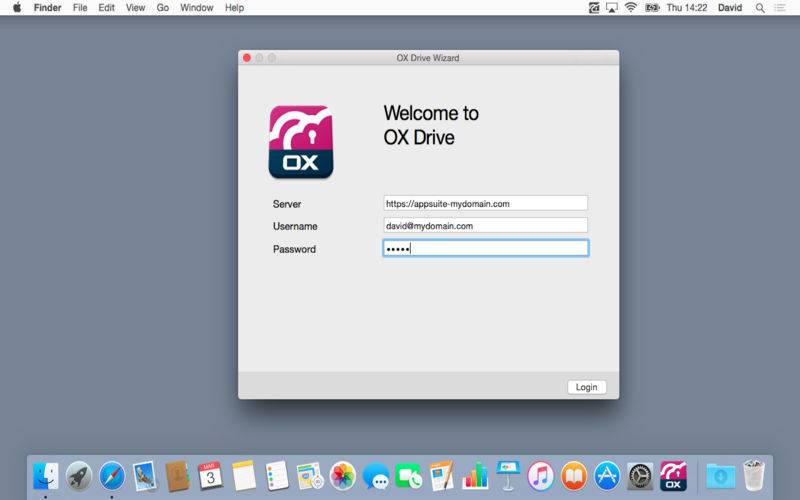
Task: Open Pages from the dock
Action: (441, 476)
